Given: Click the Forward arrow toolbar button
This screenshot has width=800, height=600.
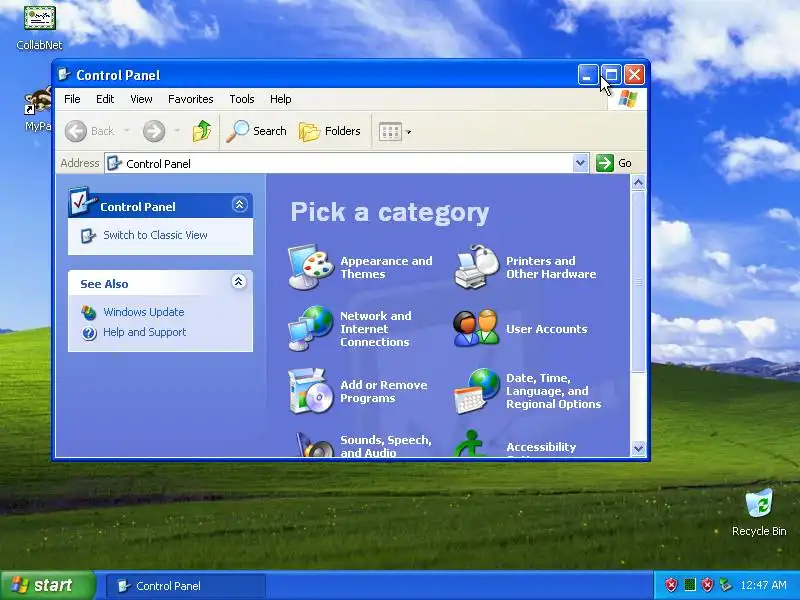Looking at the screenshot, I should (154, 131).
